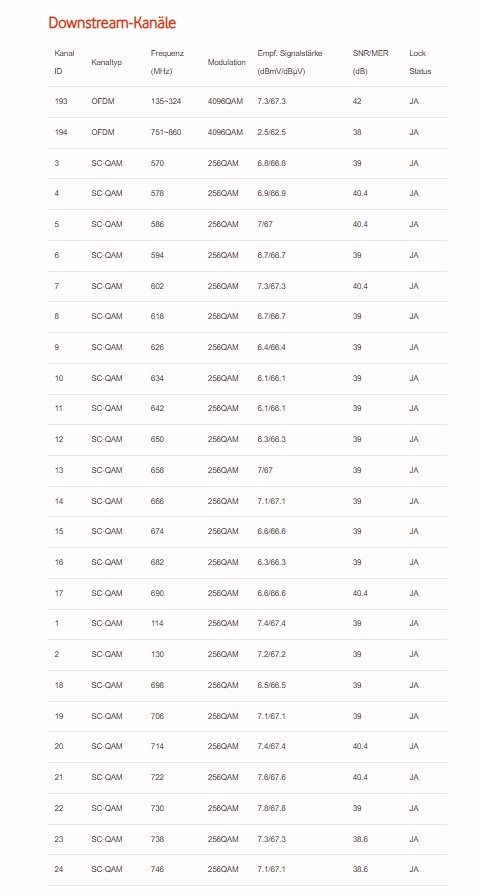Select the Kanal ID column header
Image resolution: width=483 pixels, height=896 pixels.
tap(64, 62)
